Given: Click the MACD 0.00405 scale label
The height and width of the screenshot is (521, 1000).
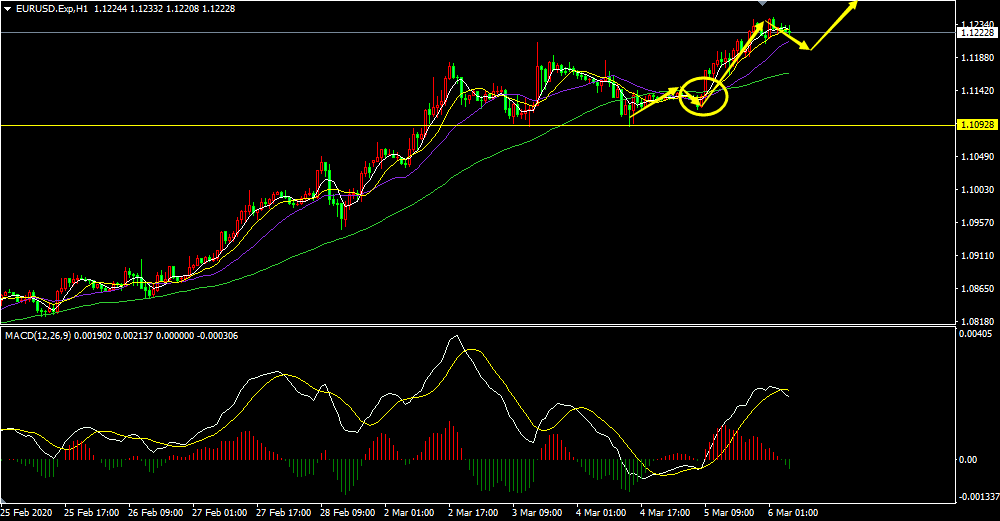Looking at the screenshot, I should [x=974, y=334].
